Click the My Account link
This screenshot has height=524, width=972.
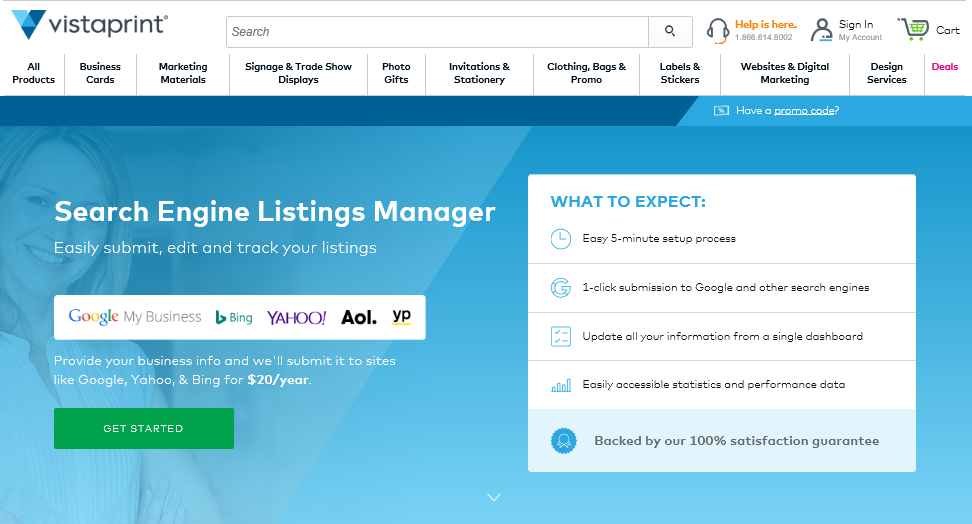860,37
